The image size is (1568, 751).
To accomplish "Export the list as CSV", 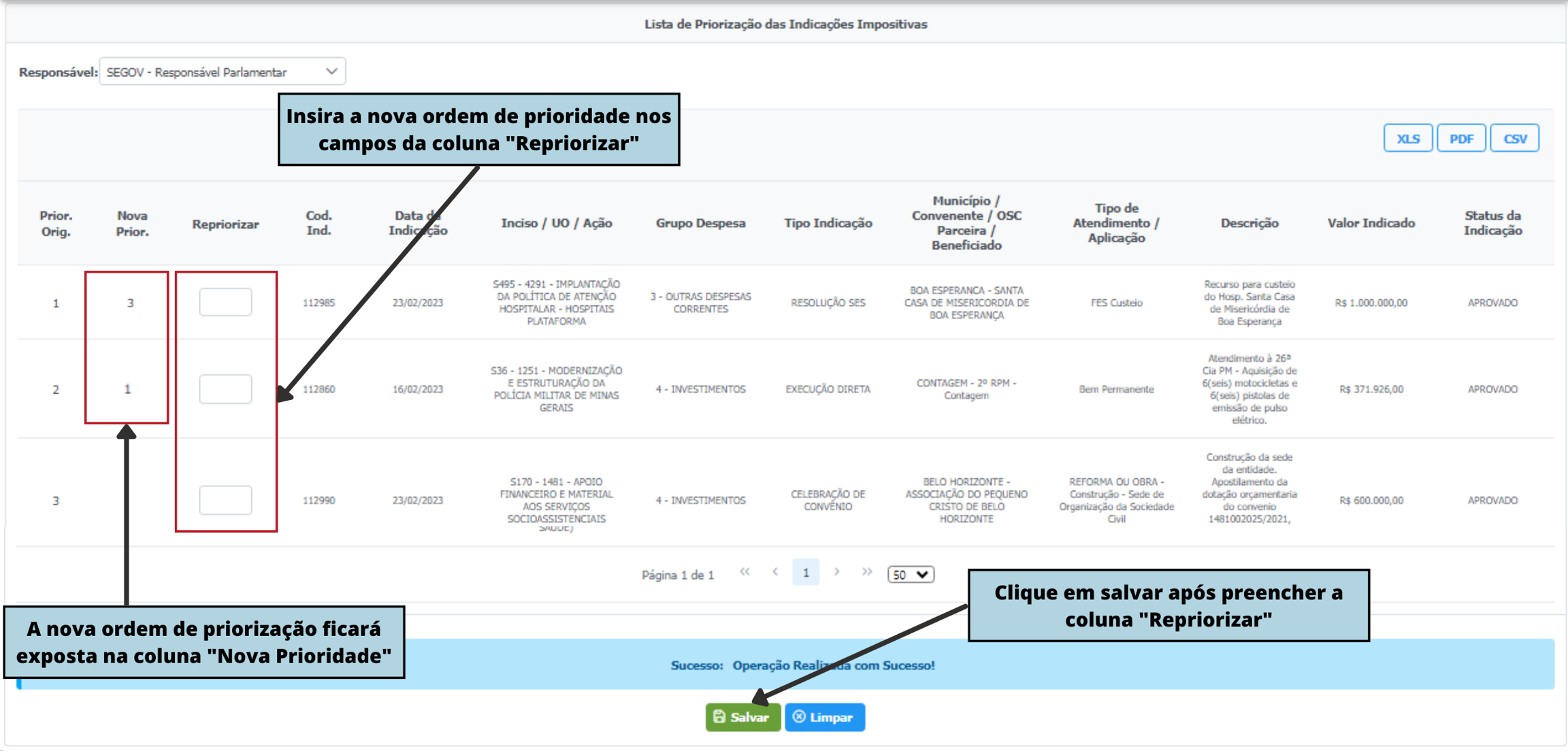I will tap(1514, 139).
